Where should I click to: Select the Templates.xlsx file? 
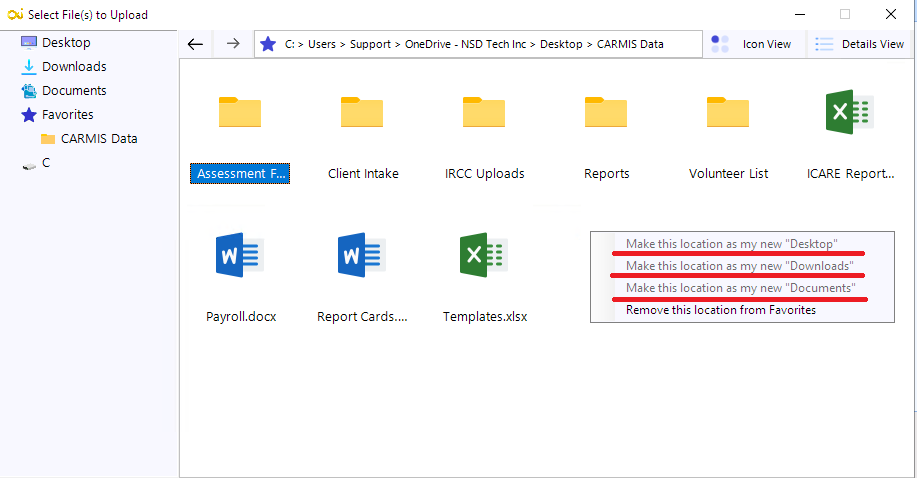point(484,255)
